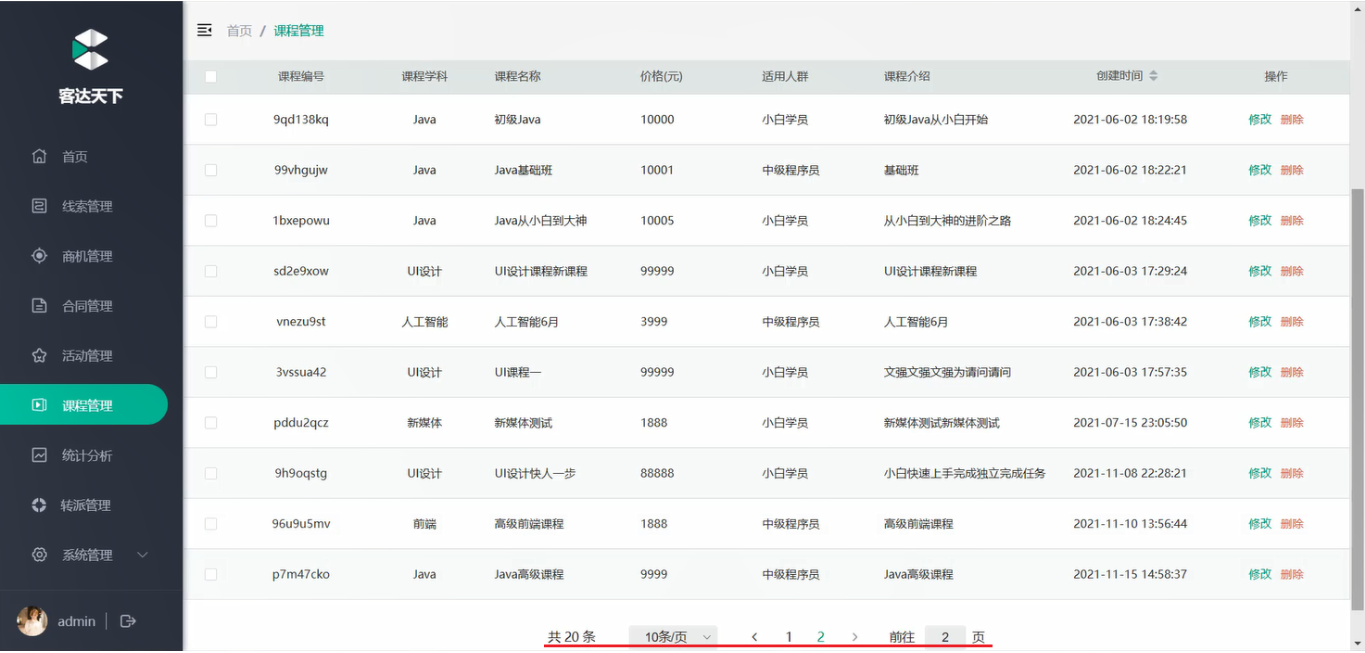Click the 前往 page number input field
The image size is (1365, 653).
[x=945, y=637]
